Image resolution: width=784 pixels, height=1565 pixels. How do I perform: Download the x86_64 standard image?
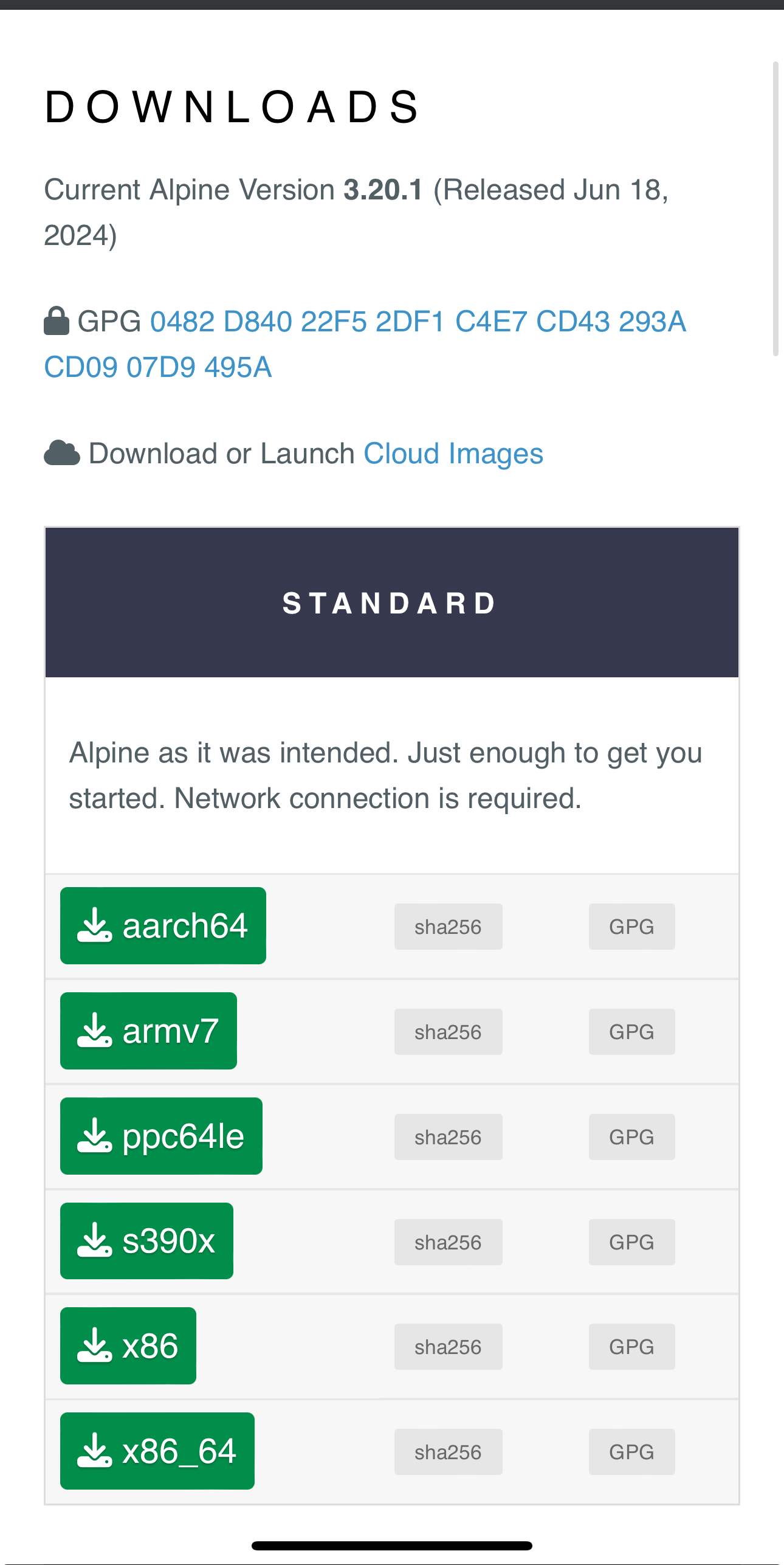coord(157,1451)
